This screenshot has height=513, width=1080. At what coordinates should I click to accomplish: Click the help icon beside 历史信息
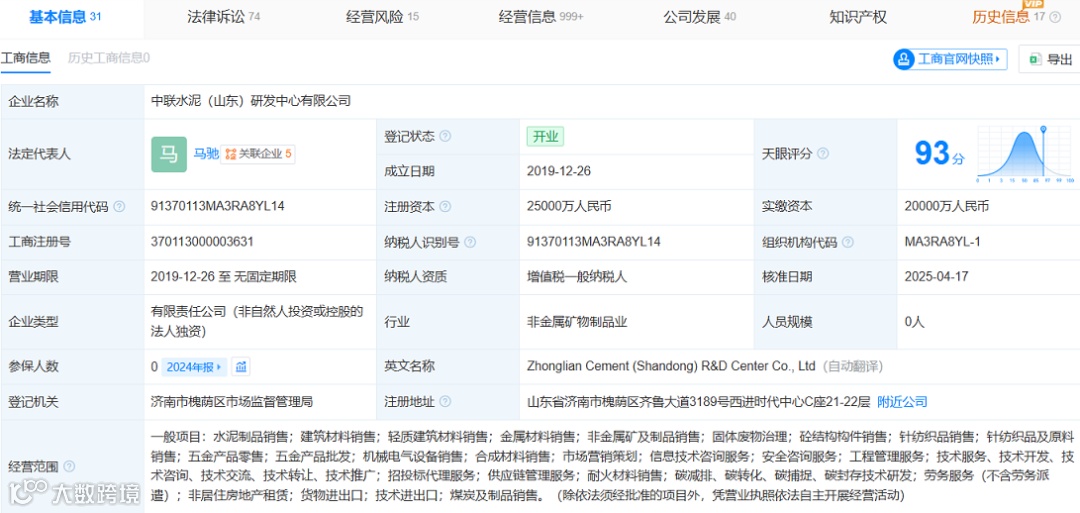(1055, 18)
